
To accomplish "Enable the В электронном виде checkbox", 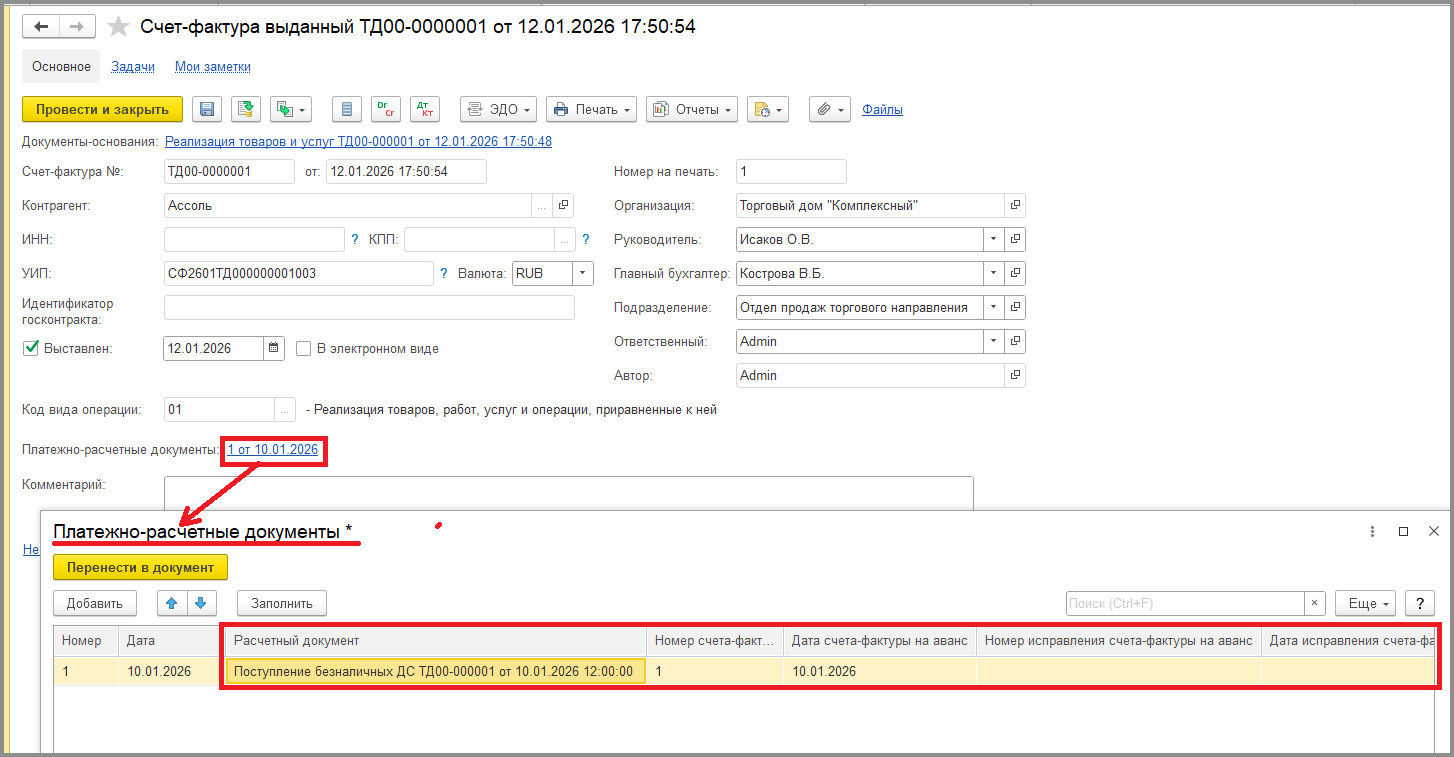I will (x=304, y=349).
